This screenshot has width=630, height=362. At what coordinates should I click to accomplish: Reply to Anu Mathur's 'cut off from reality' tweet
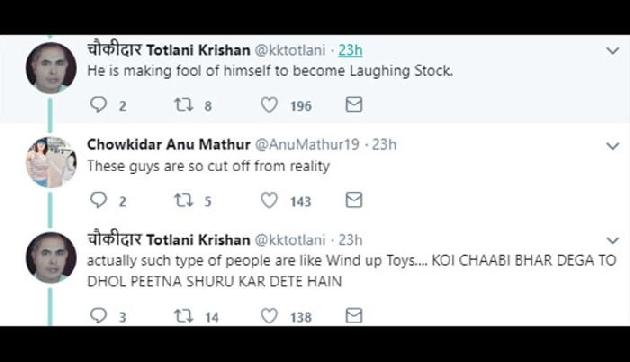[98, 200]
